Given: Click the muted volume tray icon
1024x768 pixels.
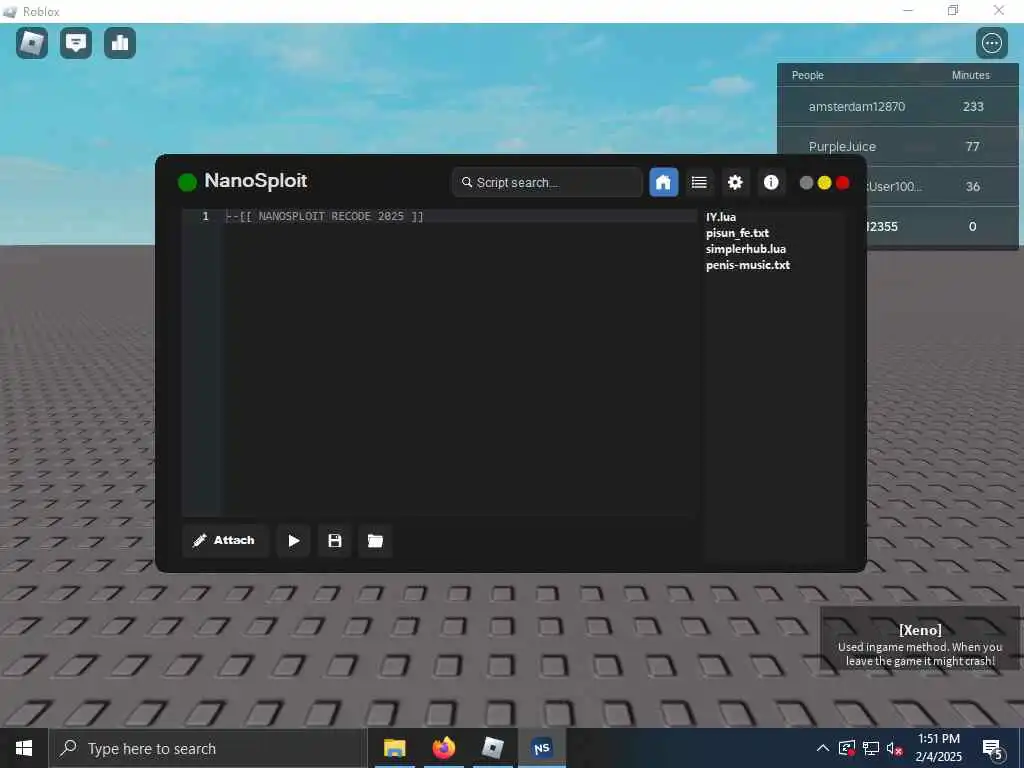Looking at the screenshot, I should click(895, 748).
